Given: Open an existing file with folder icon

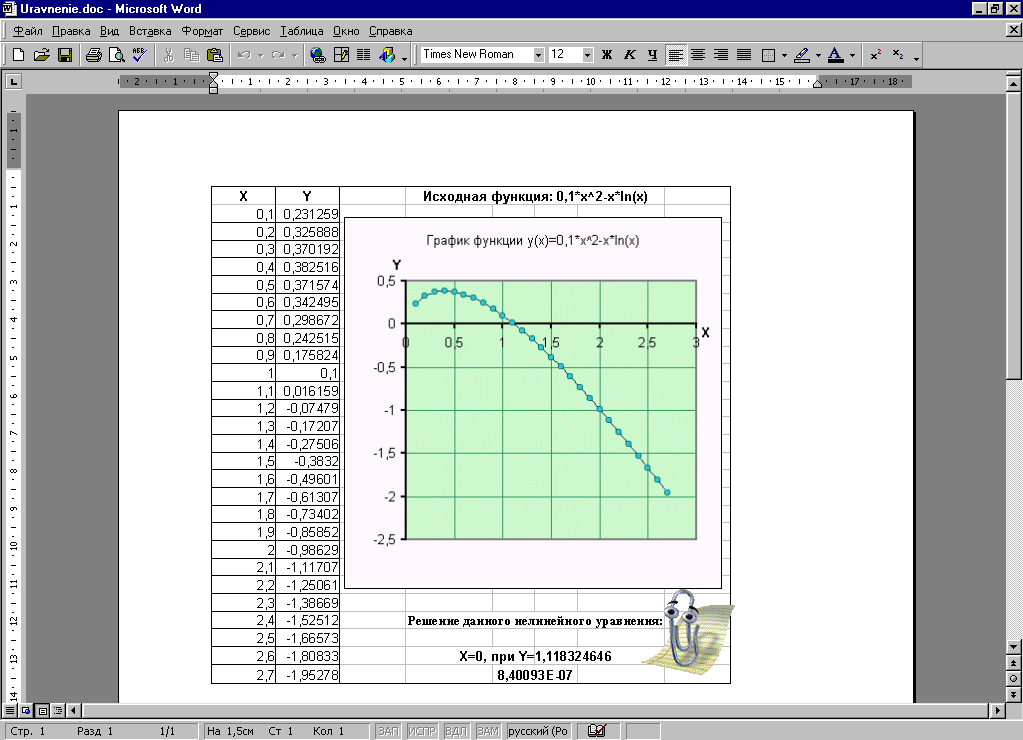Looking at the screenshot, I should coord(41,55).
